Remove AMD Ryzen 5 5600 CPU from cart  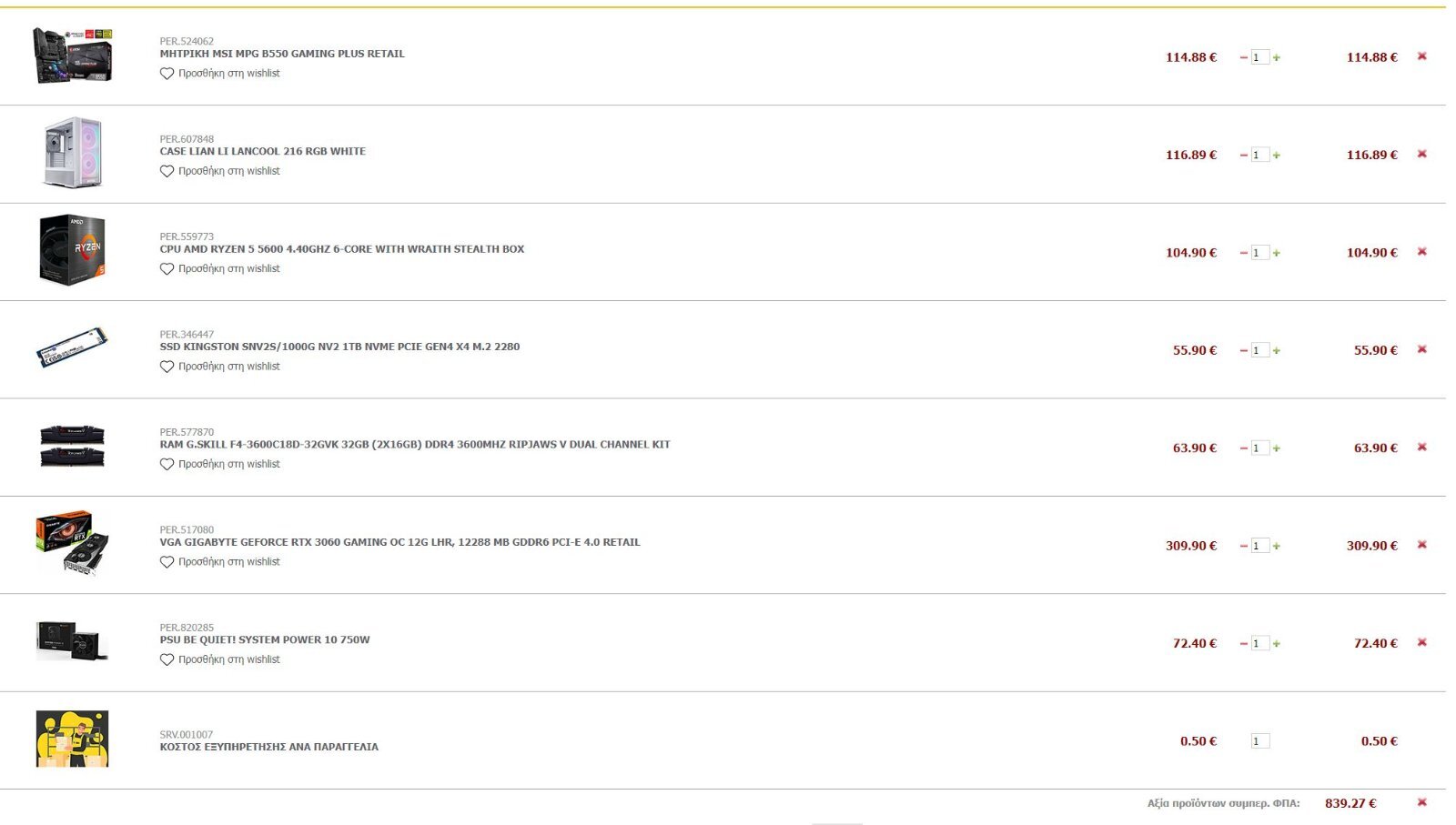click(1421, 252)
